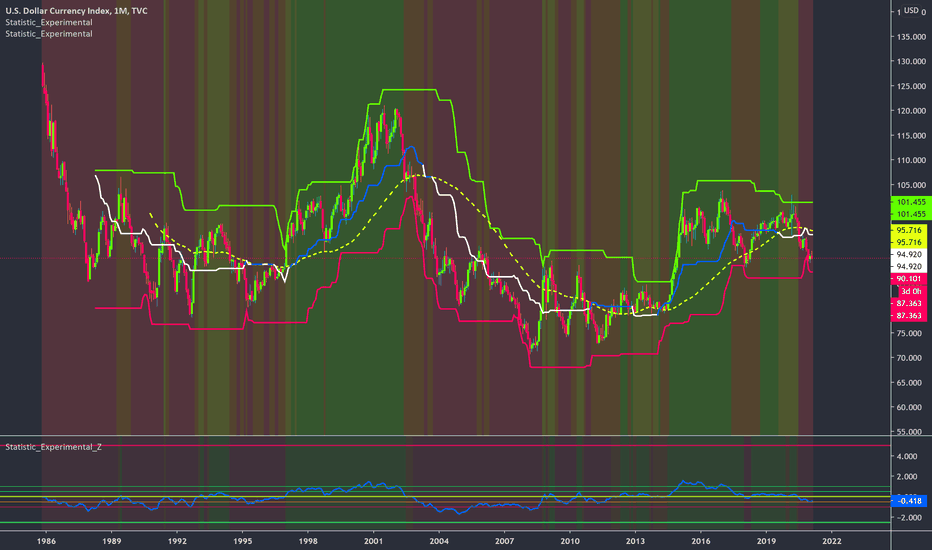Click the blue -0.418 indicator value tag

909,501
